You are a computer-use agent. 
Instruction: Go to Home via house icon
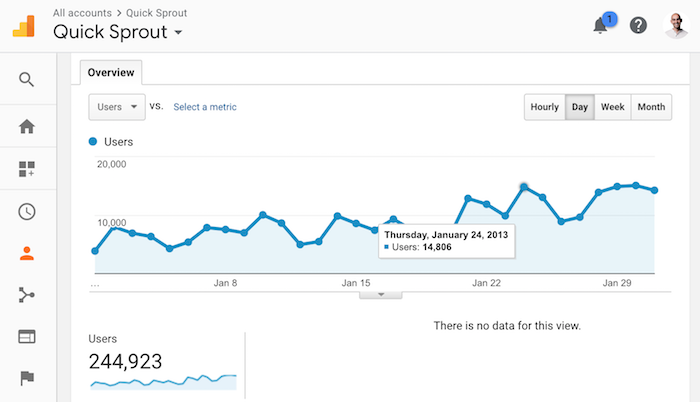coord(27,126)
